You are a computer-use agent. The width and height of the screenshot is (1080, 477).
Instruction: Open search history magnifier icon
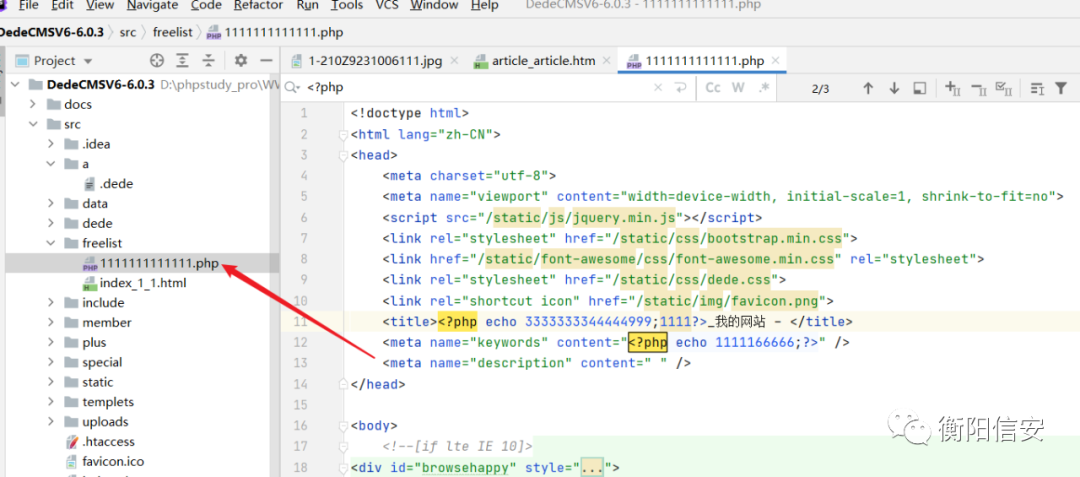pos(293,88)
